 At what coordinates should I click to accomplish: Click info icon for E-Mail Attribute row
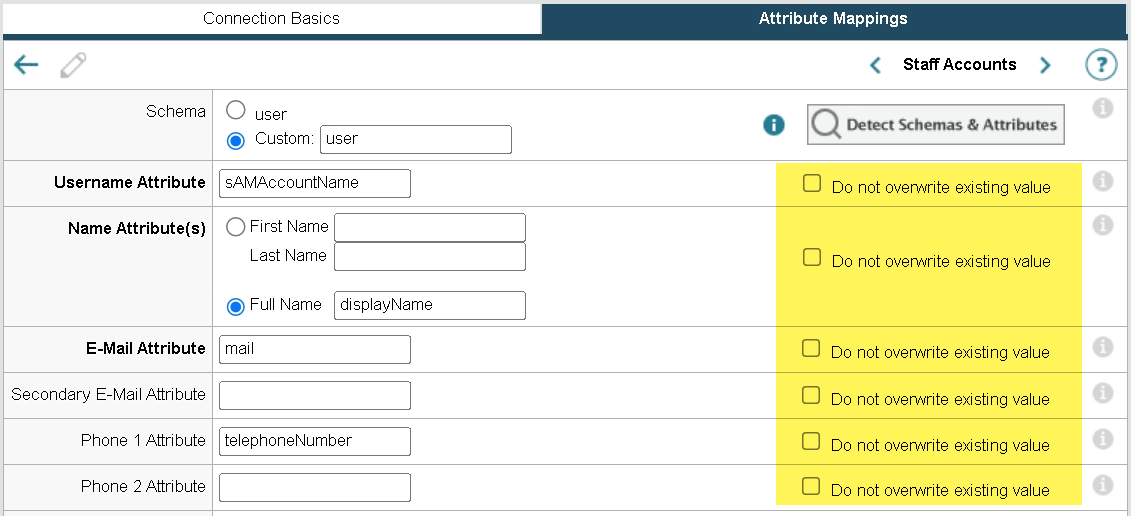[x=1102, y=347]
